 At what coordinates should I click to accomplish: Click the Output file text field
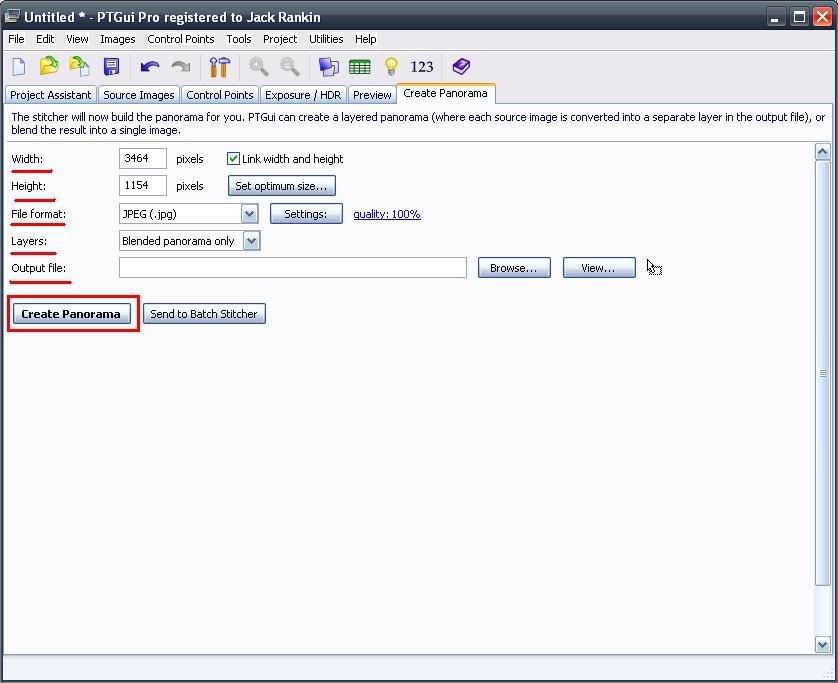click(293, 268)
